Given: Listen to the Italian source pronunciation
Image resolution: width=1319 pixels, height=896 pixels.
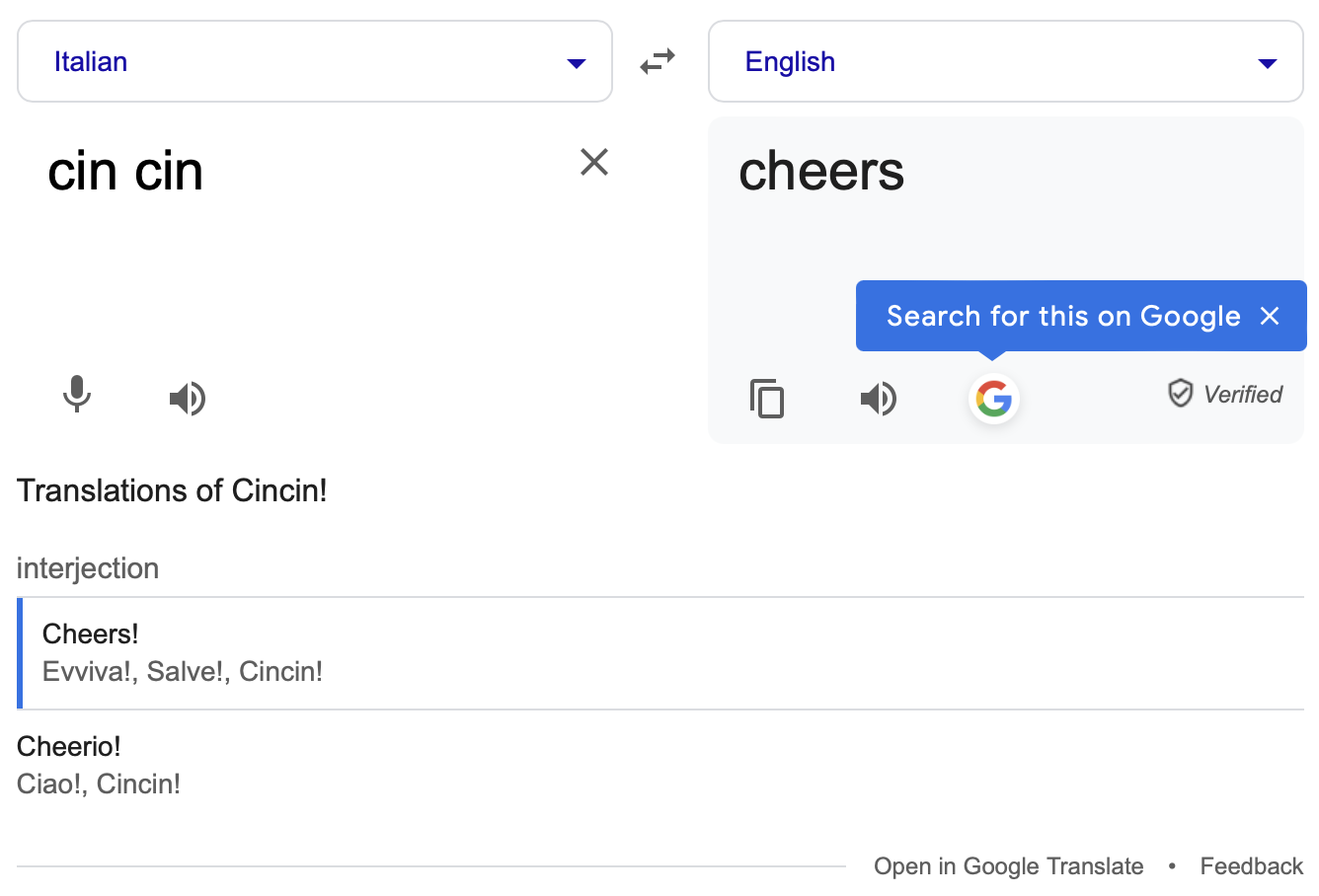Looking at the screenshot, I should coord(187,399).
